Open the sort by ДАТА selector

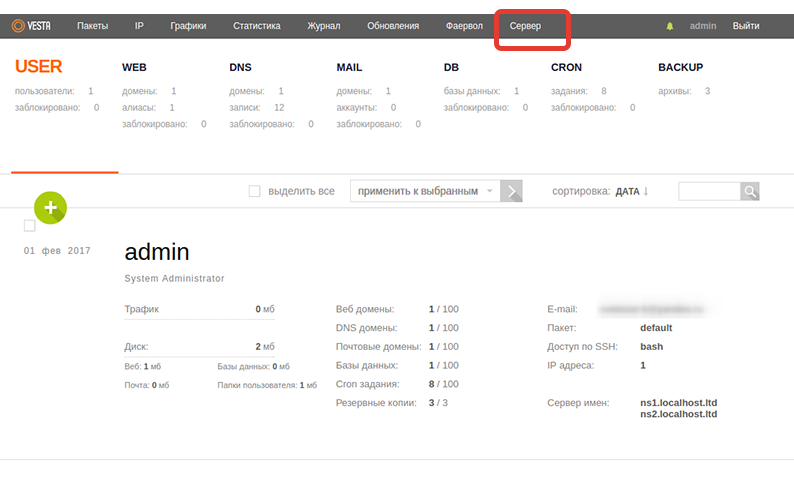click(x=627, y=191)
